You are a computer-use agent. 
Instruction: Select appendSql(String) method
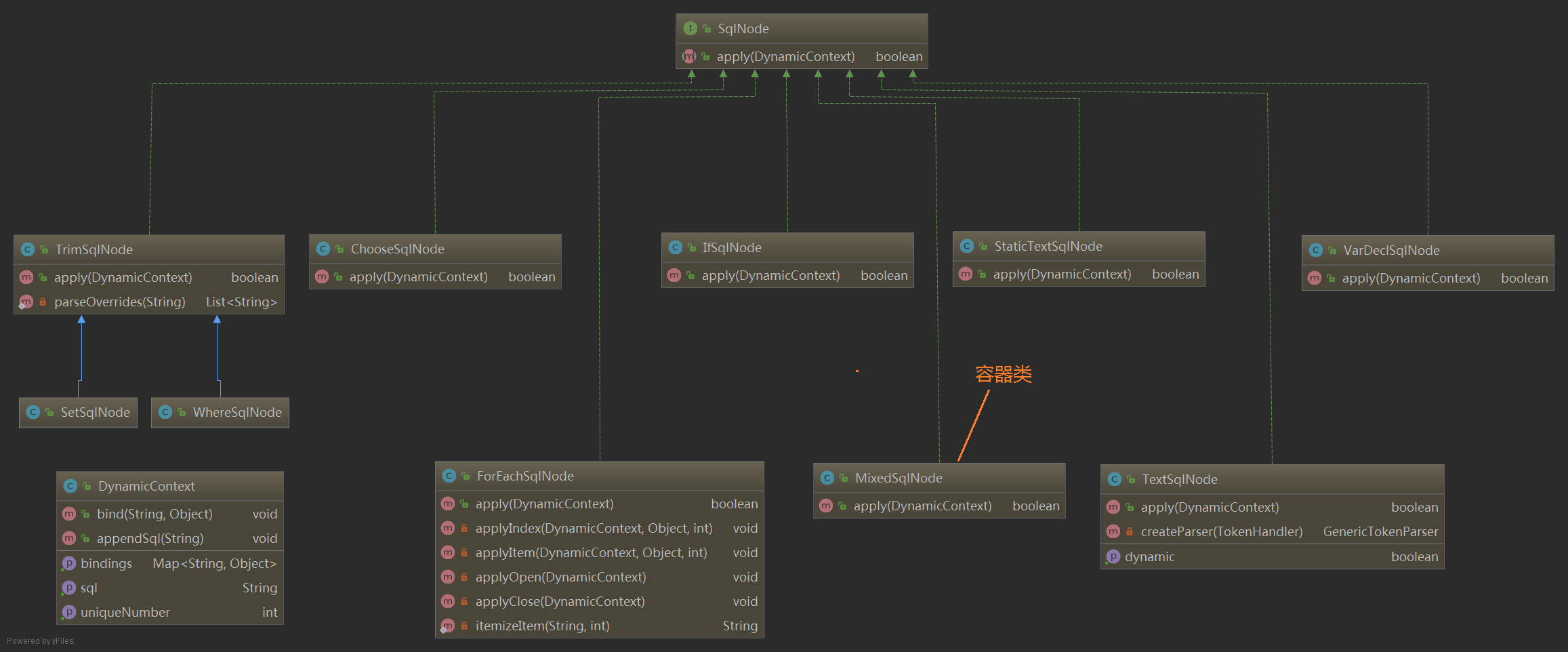150,538
